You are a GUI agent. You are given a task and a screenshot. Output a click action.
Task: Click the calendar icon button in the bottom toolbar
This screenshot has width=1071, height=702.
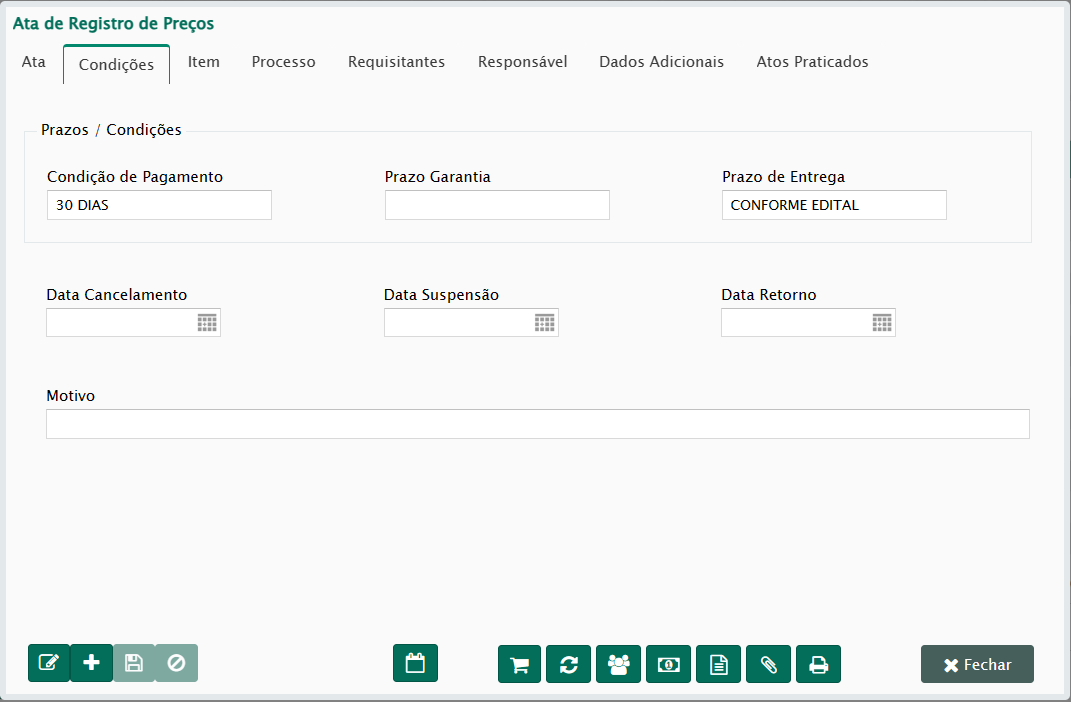coord(415,663)
